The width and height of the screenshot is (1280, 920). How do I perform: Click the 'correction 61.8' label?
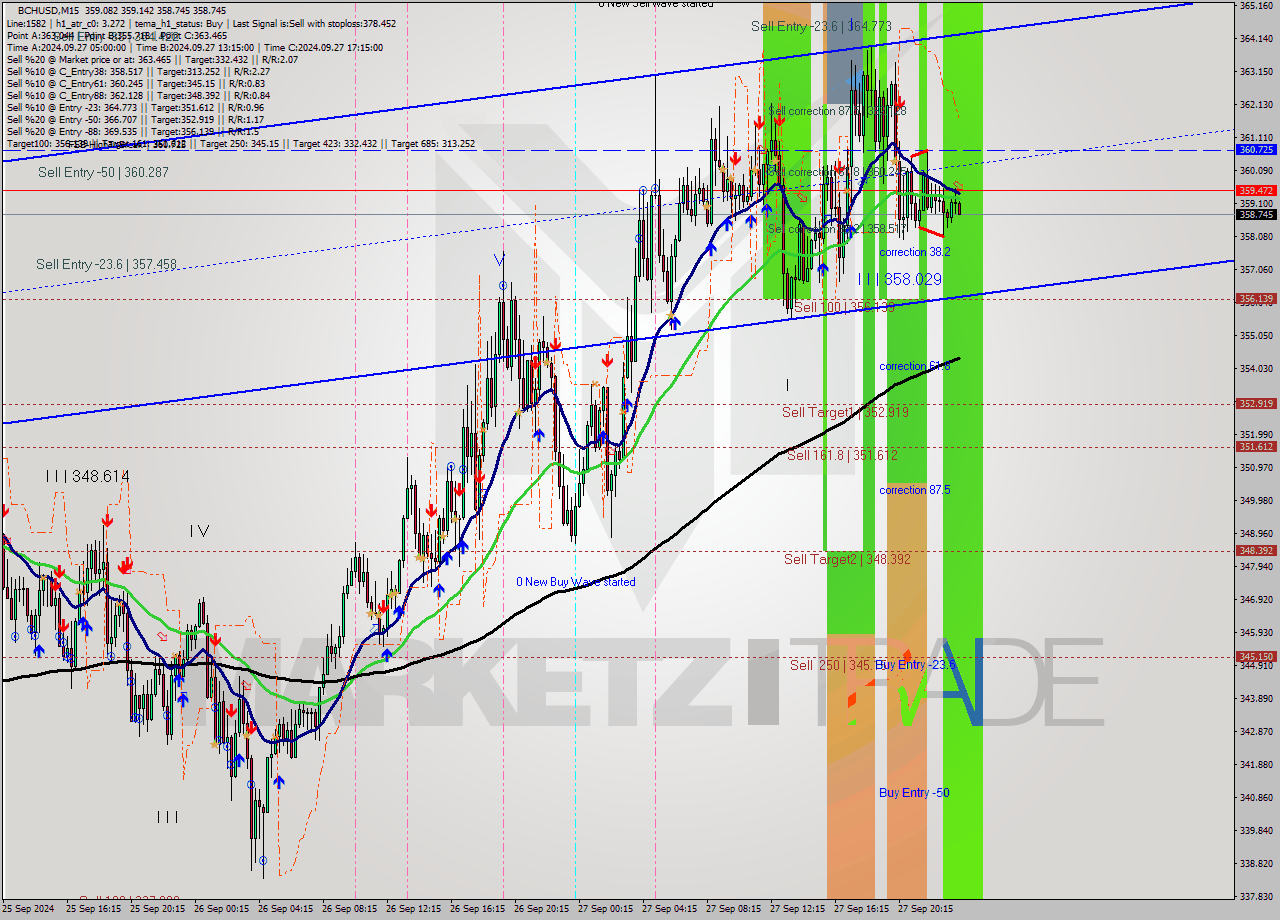point(915,366)
